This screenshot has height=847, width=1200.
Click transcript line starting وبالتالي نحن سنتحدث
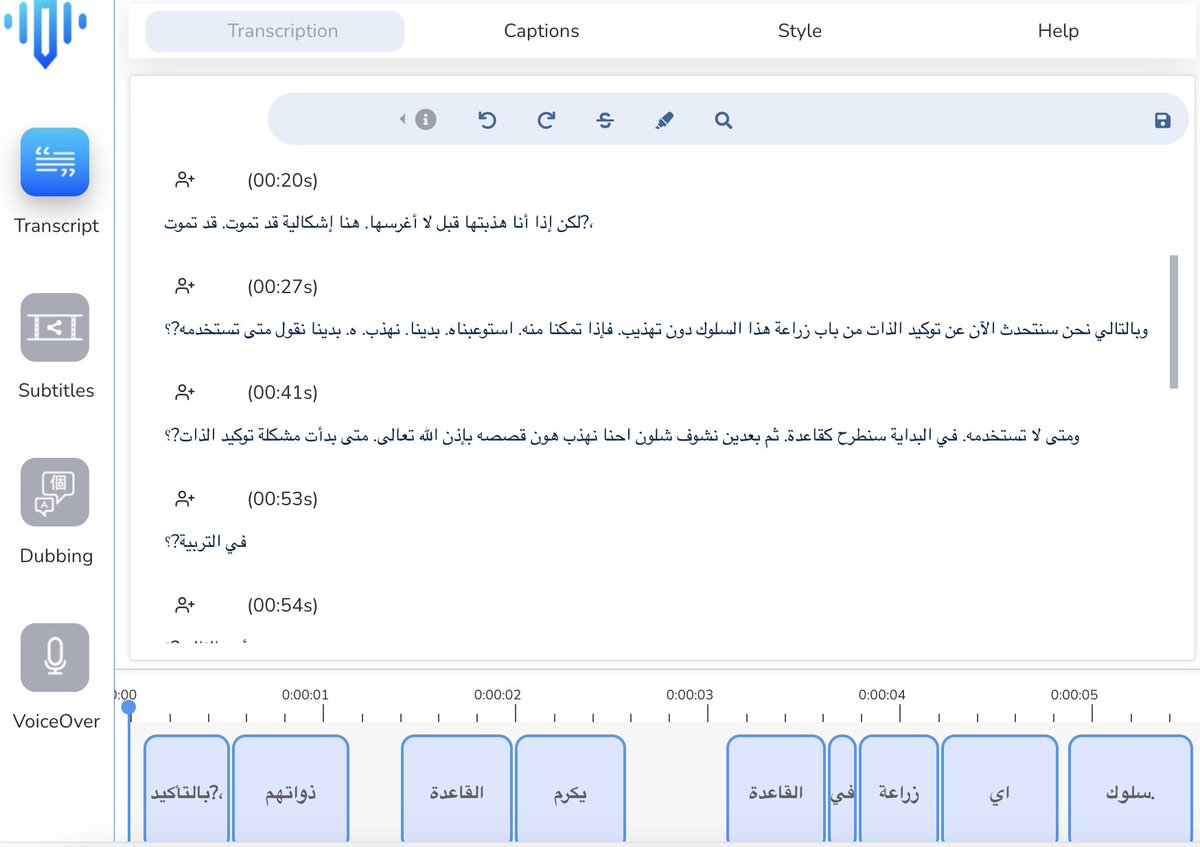point(655,330)
